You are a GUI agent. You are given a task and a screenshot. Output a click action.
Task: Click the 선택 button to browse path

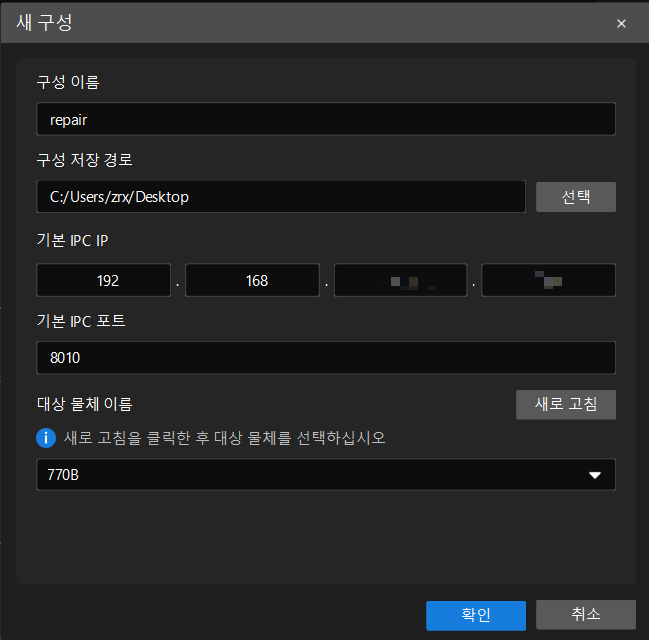[x=576, y=197]
